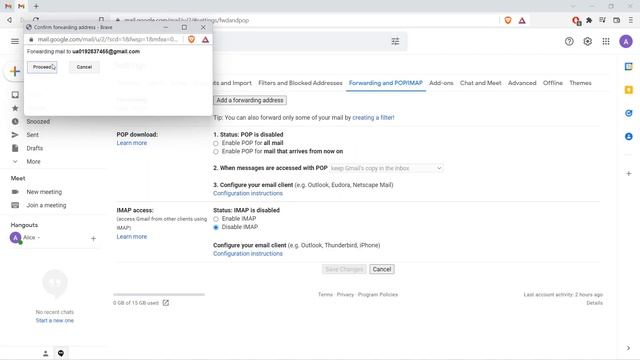The width and height of the screenshot is (640, 360).
Task: Open browser extensions puzzle icon
Action: [589, 20]
